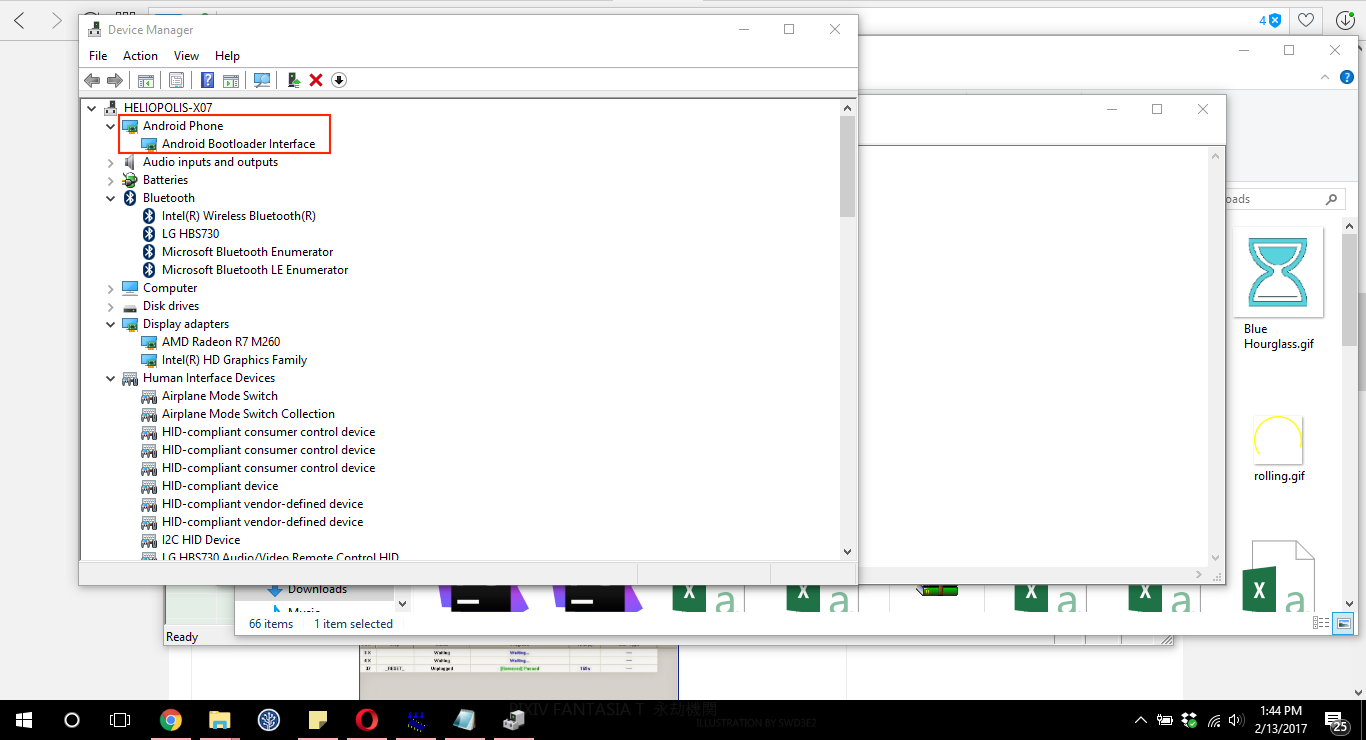Viewport: 1366px width, 740px height.
Task: Click the Batteries category icon
Action: 130,180
